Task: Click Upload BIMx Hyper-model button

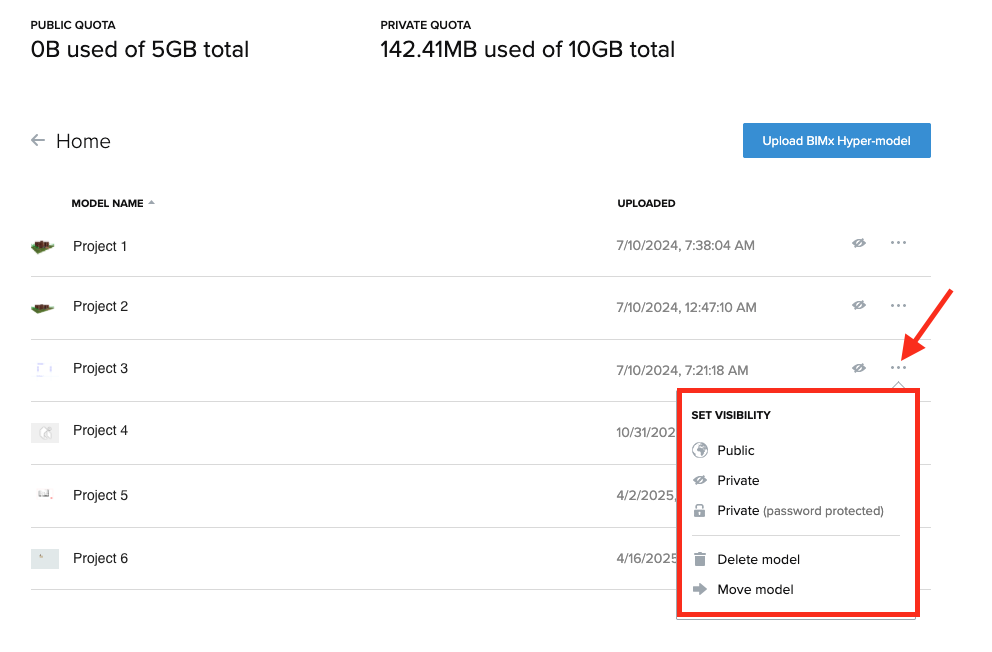Action: point(836,140)
